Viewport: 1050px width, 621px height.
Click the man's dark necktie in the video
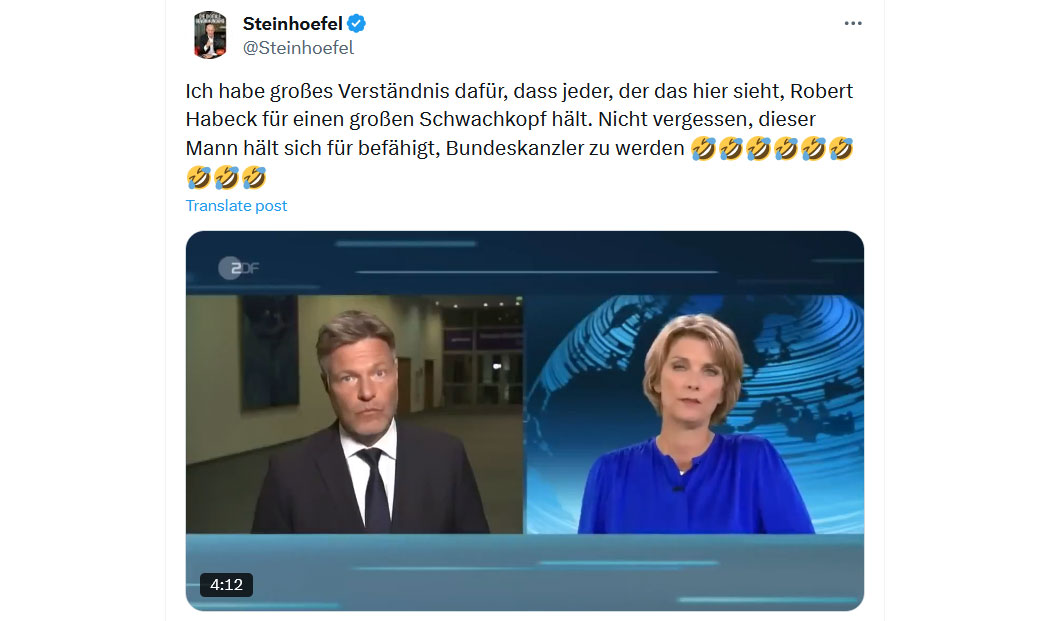point(374,490)
